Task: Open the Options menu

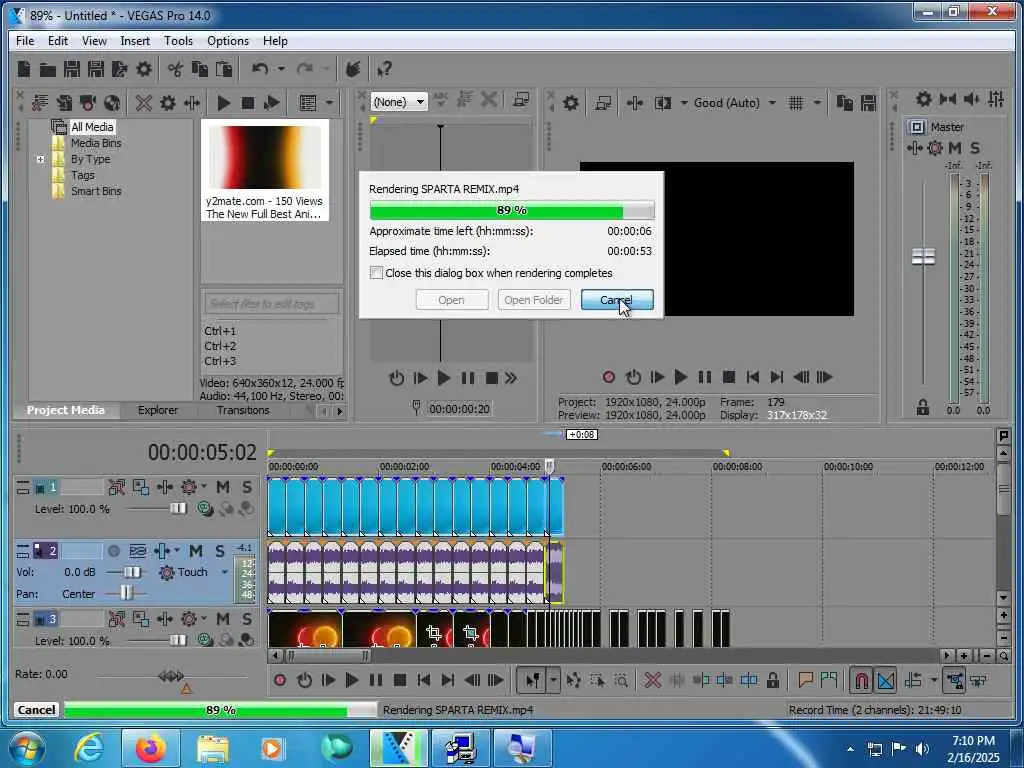Action: 227,40
